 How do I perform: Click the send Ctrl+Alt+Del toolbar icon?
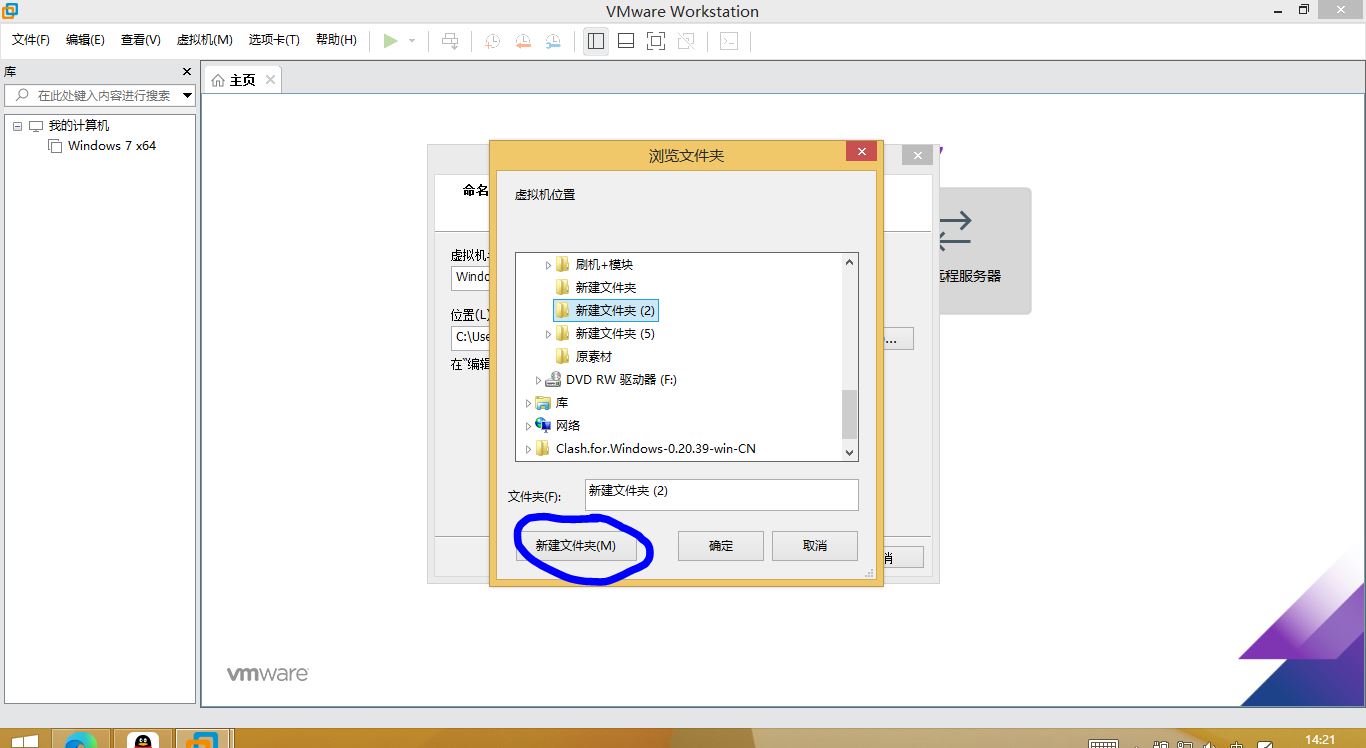(x=451, y=41)
